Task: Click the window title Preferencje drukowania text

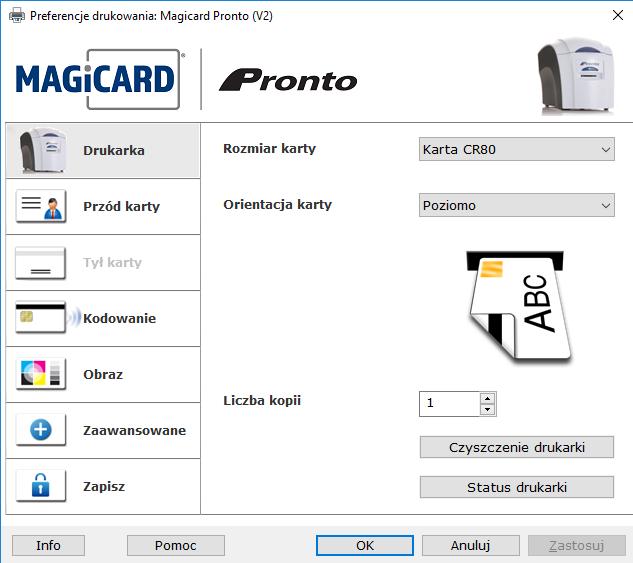Action: pos(151,16)
